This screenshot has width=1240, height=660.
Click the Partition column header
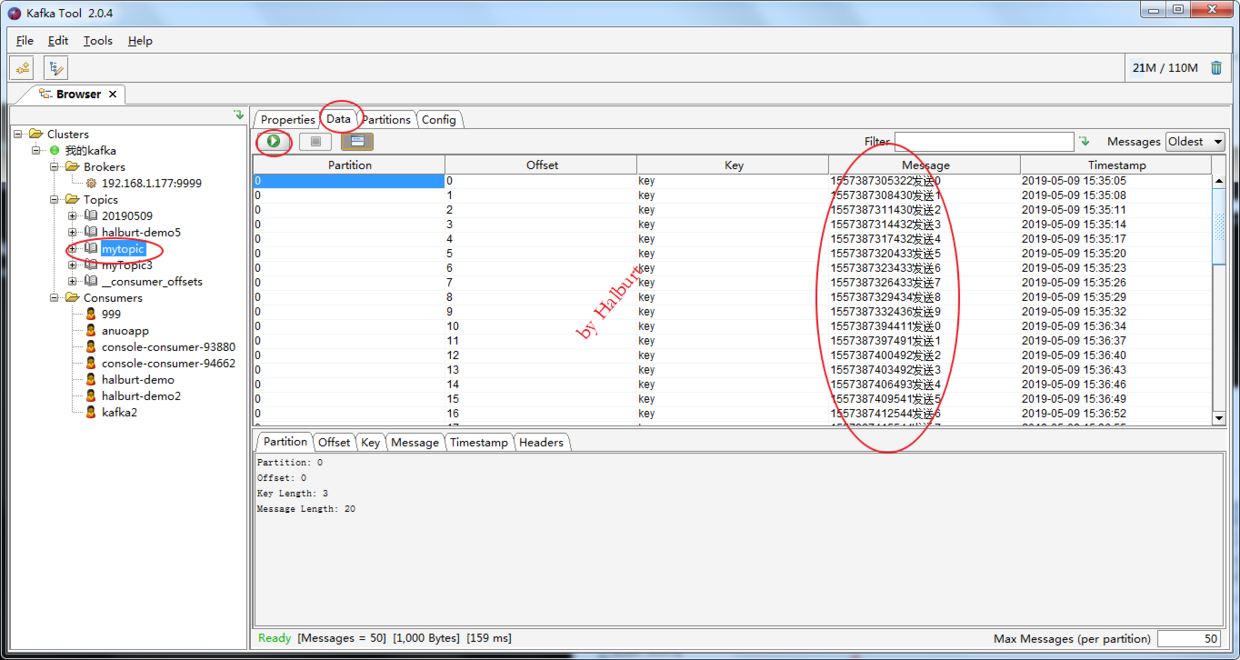349,165
